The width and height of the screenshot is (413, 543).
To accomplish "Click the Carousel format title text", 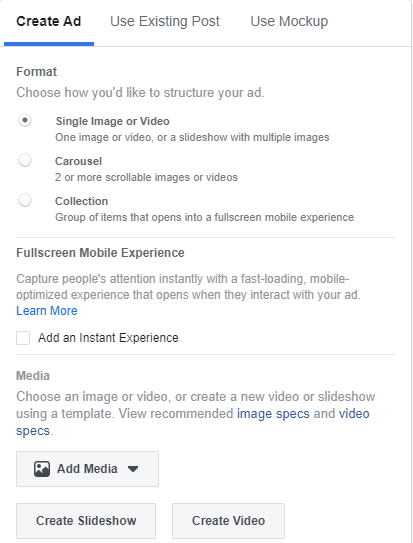I will [x=79, y=161].
